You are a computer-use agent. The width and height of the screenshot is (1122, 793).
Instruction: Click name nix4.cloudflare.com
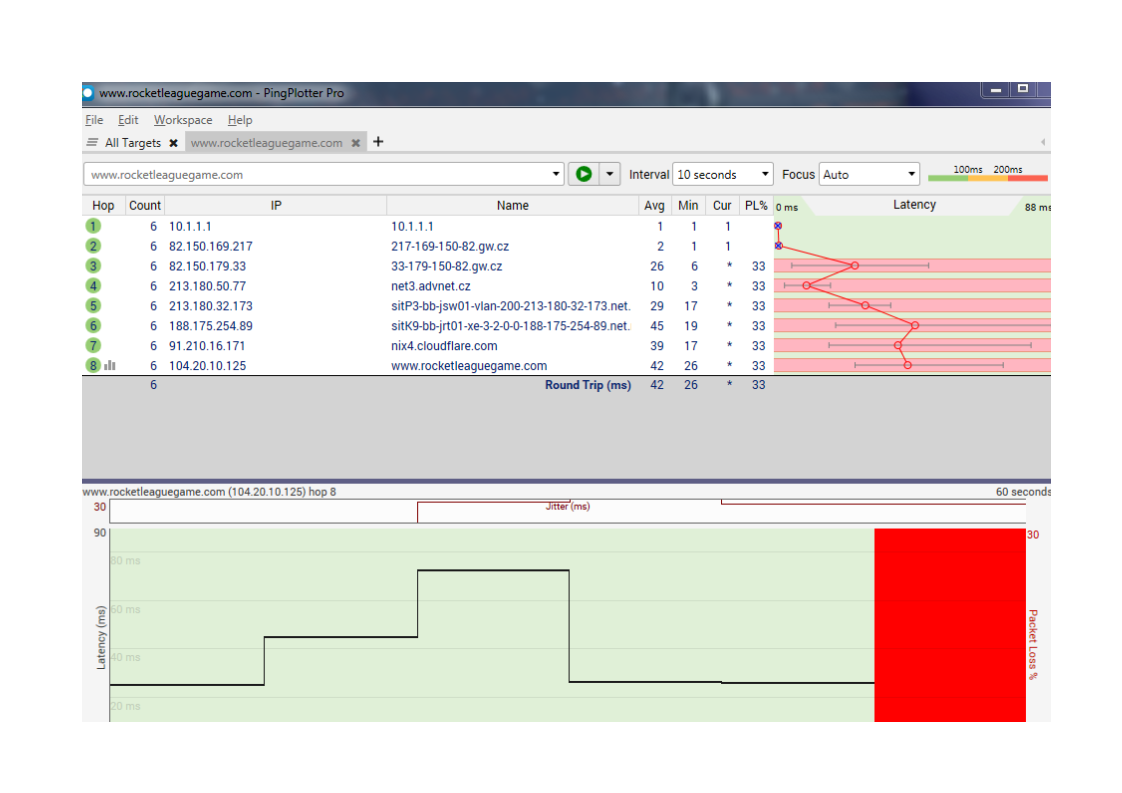point(444,346)
